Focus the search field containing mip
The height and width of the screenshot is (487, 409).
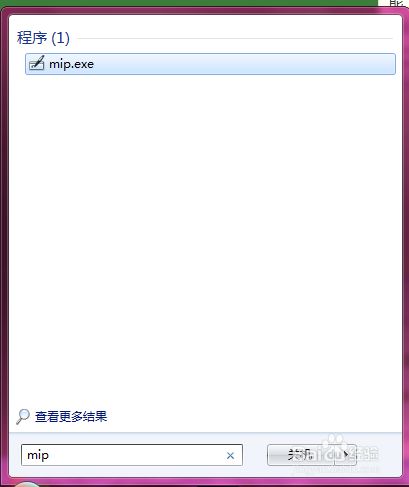click(x=132, y=455)
